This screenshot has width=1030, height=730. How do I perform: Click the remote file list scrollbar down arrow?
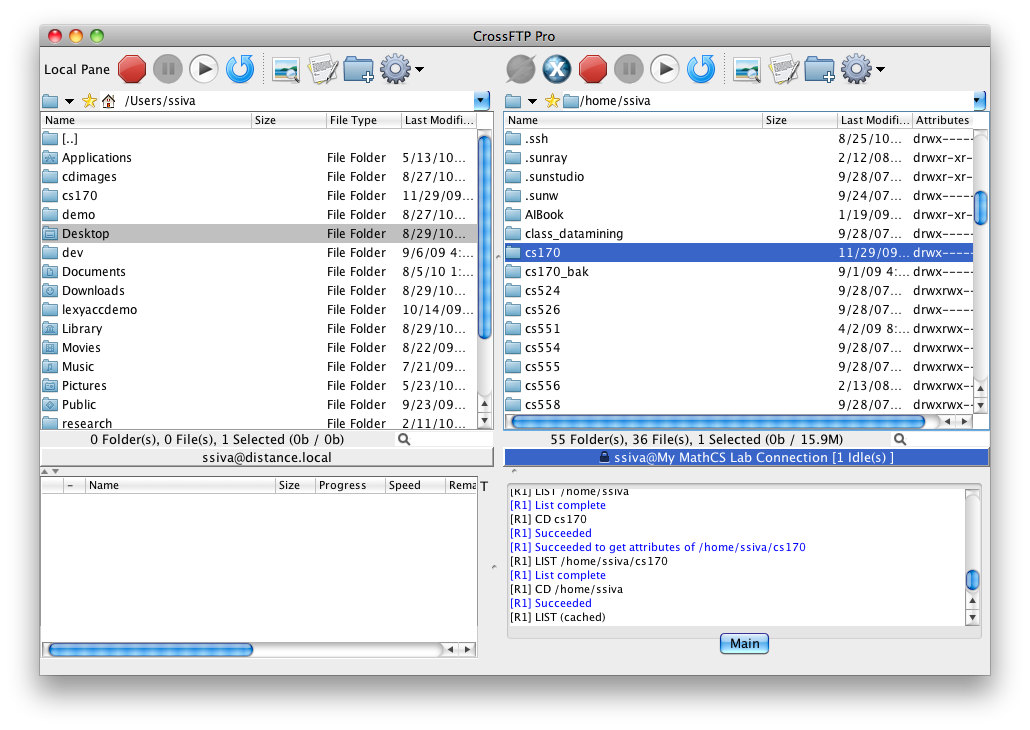[980, 405]
